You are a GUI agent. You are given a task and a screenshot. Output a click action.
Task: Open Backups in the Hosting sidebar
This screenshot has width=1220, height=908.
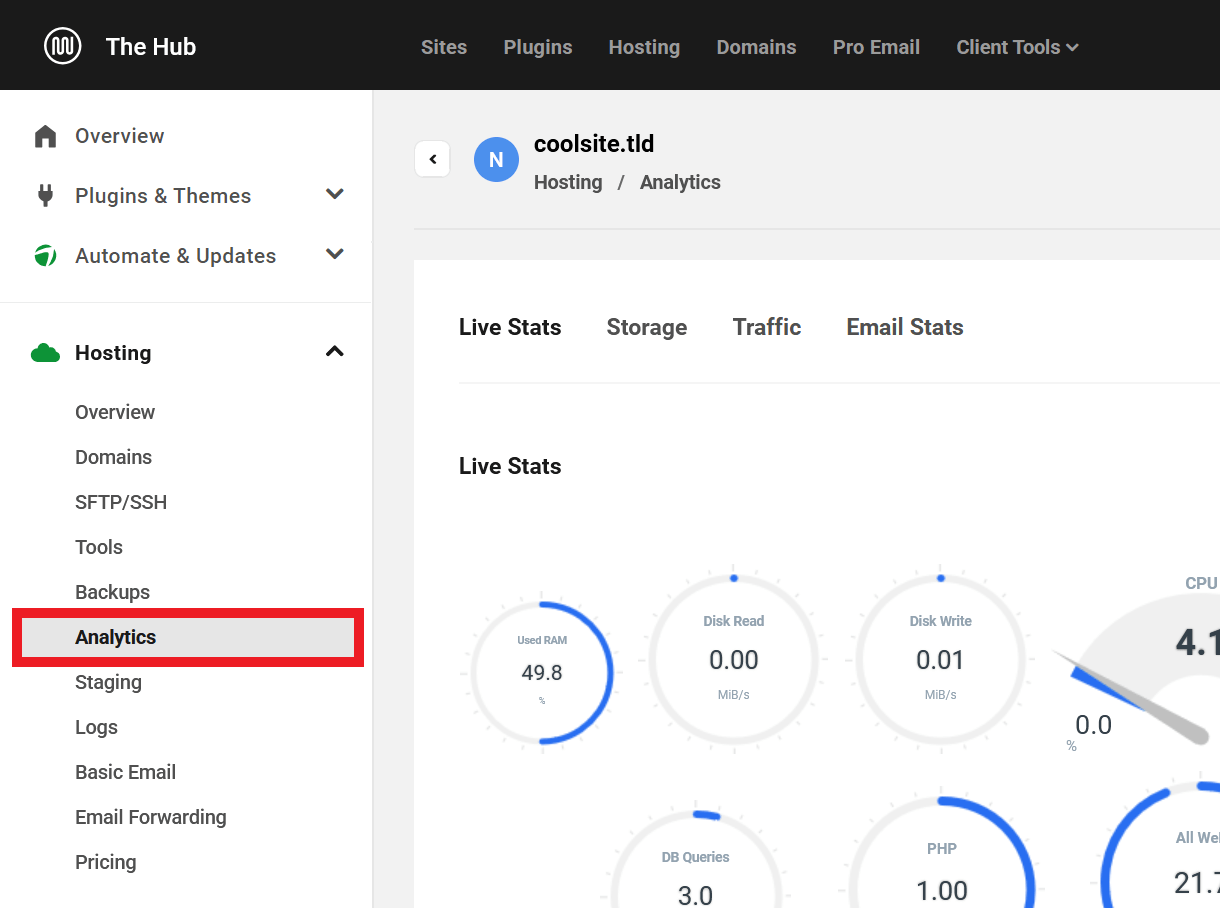pos(112,592)
